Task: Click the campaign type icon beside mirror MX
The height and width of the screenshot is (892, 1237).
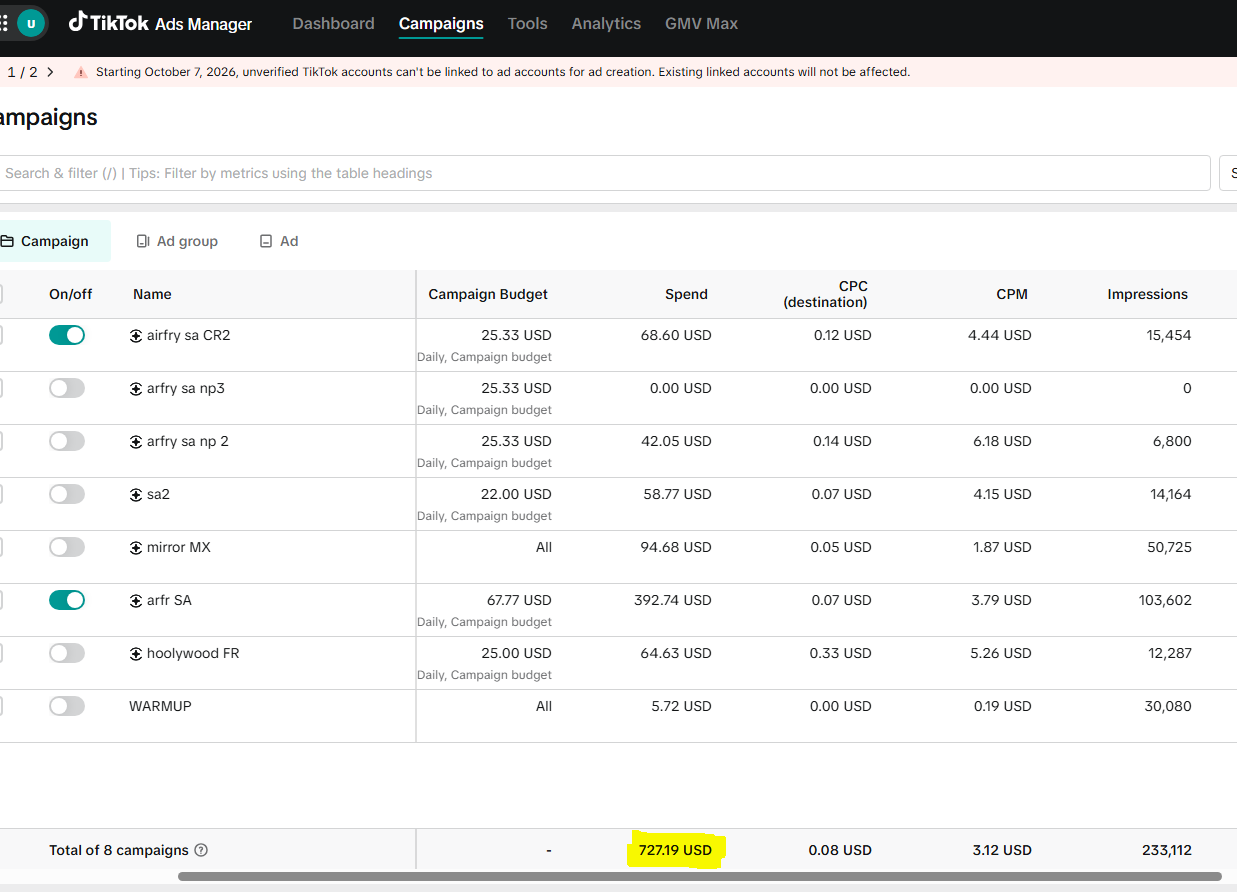Action: tap(136, 548)
